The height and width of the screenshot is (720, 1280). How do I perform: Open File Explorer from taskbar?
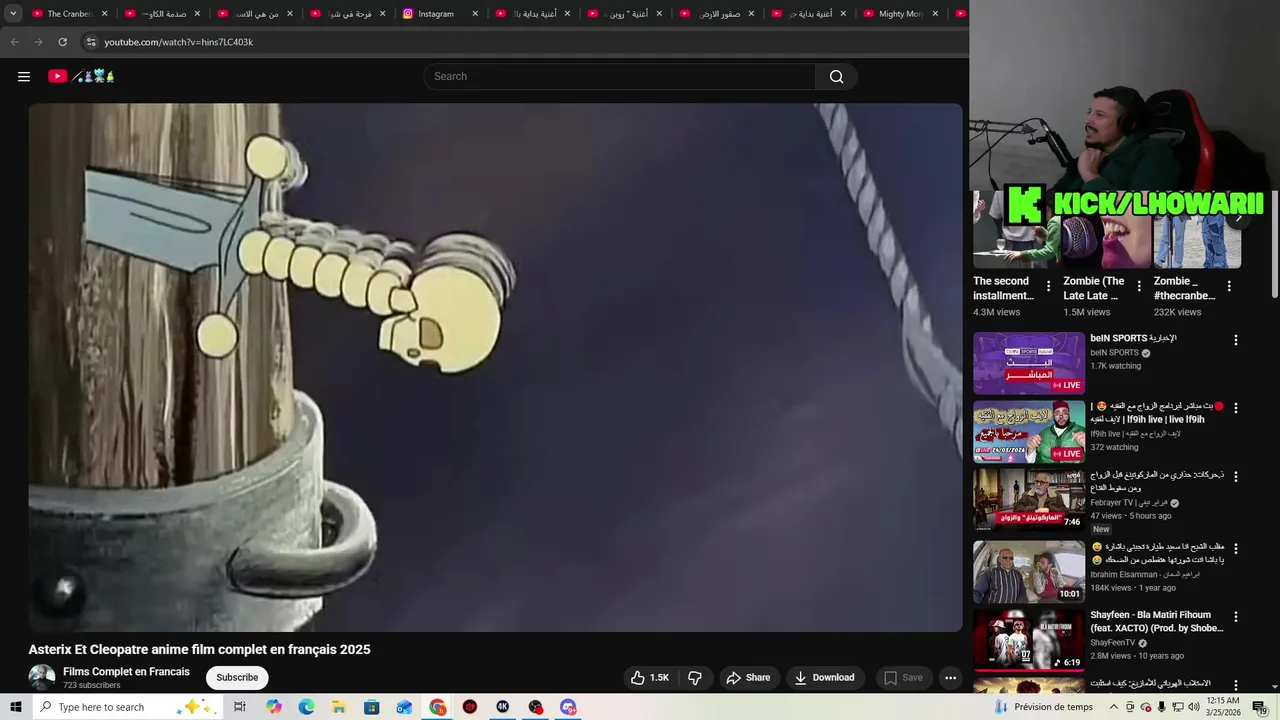(339, 707)
